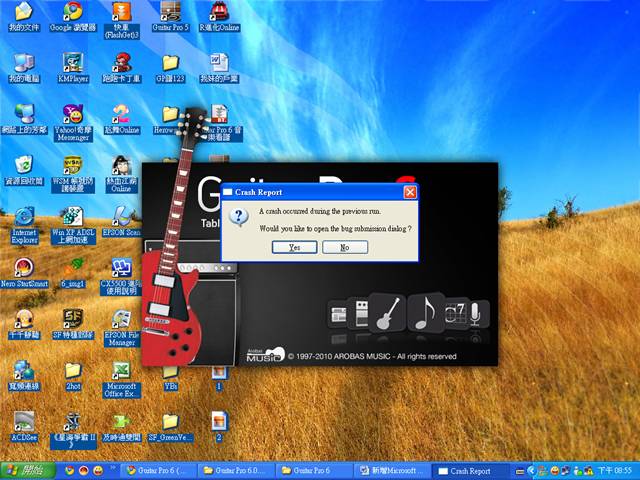The width and height of the screenshot is (640, 480).
Task: Open the FlashGet 3 desktop shortcut
Action: point(122,20)
